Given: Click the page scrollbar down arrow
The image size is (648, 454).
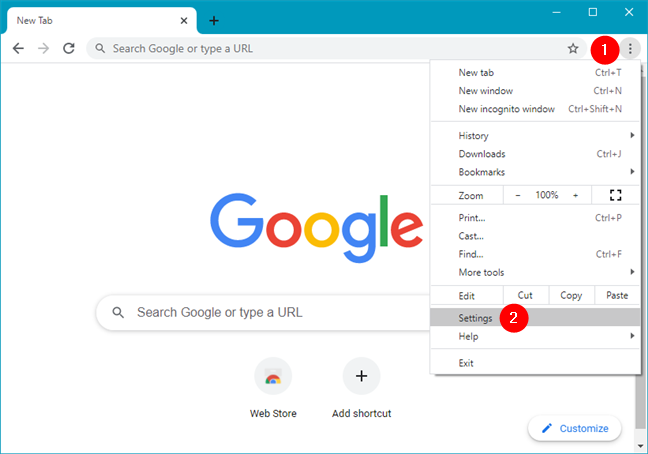Looking at the screenshot, I should 640,446.
